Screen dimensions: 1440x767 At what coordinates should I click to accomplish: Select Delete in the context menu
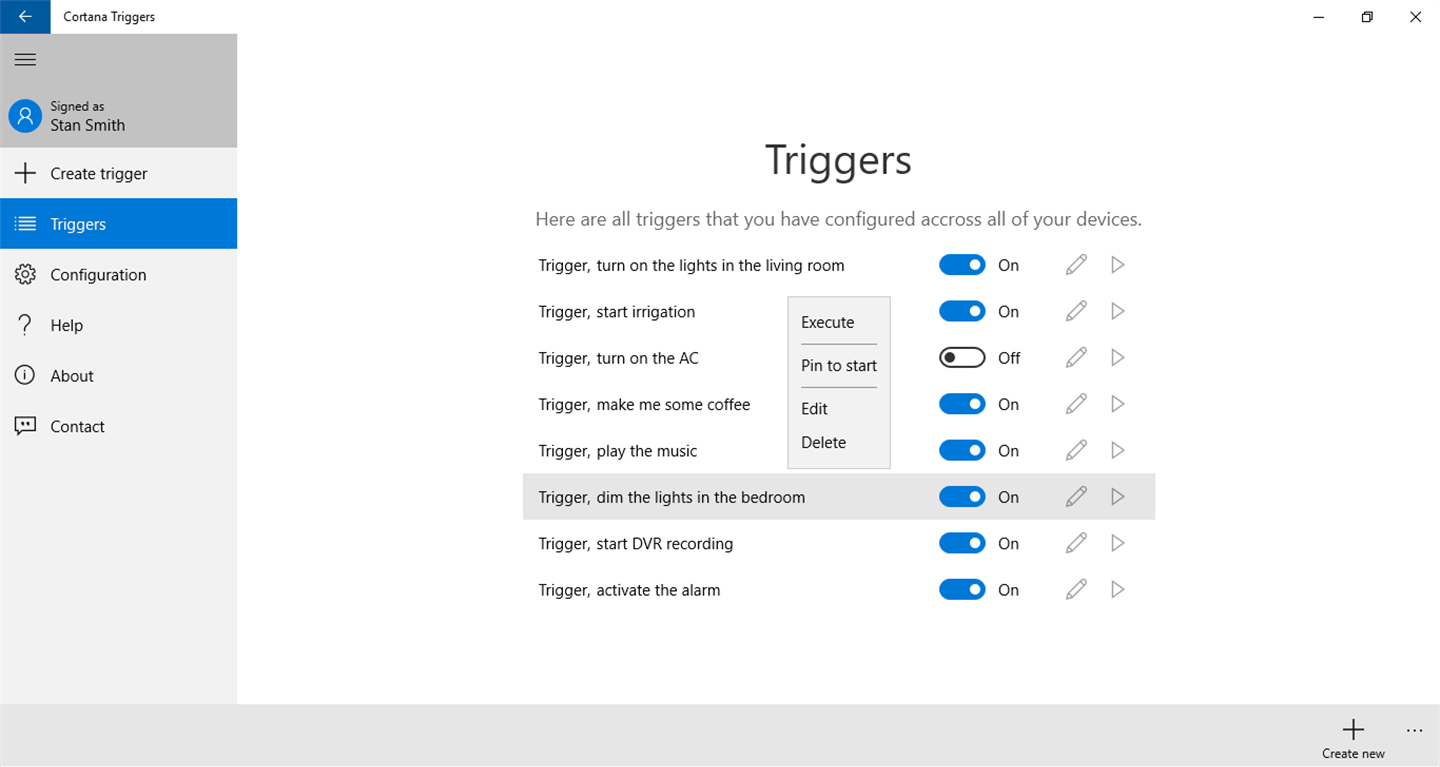pyautogui.click(x=824, y=443)
